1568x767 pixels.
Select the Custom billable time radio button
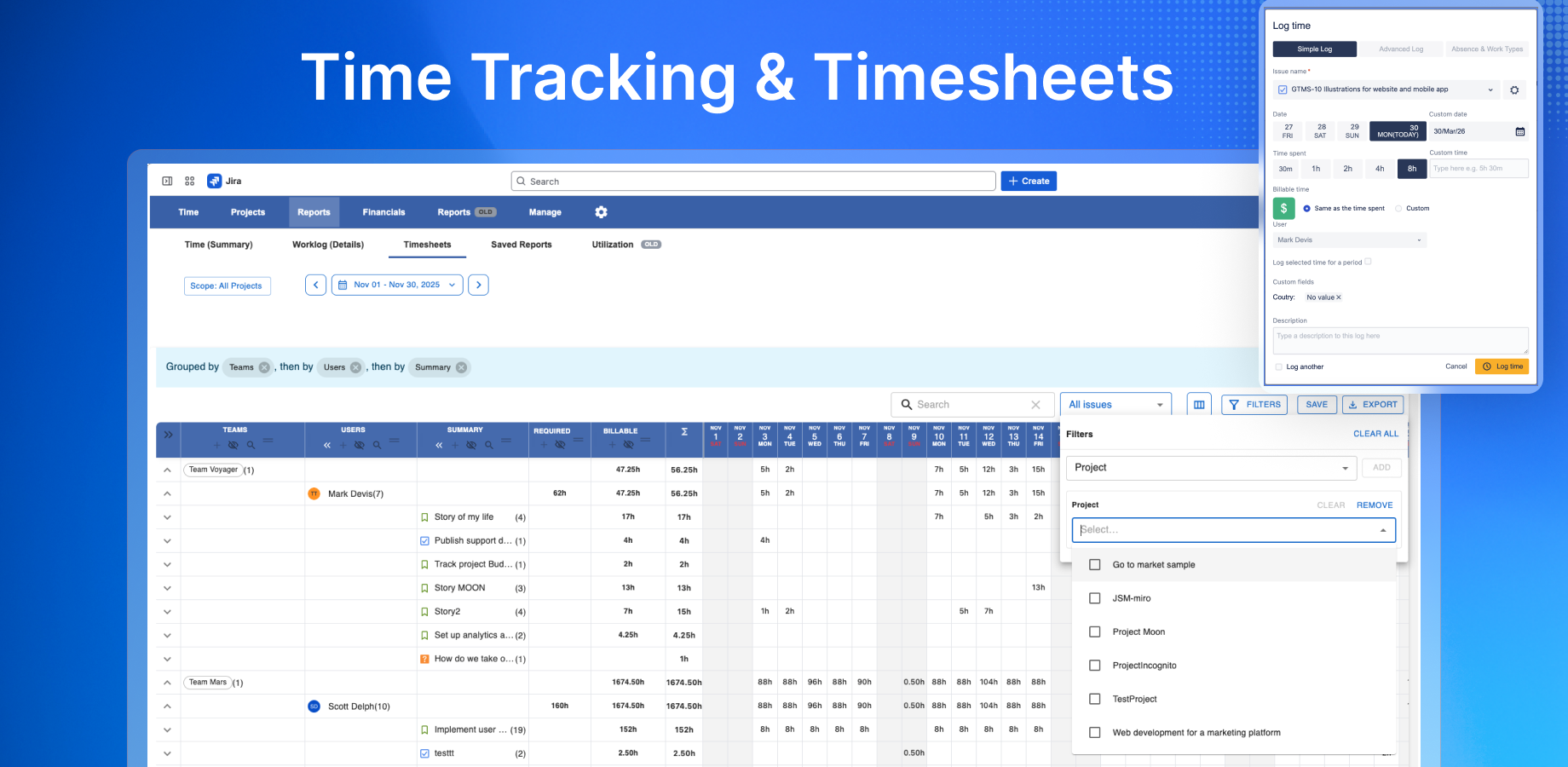[x=1398, y=208]
